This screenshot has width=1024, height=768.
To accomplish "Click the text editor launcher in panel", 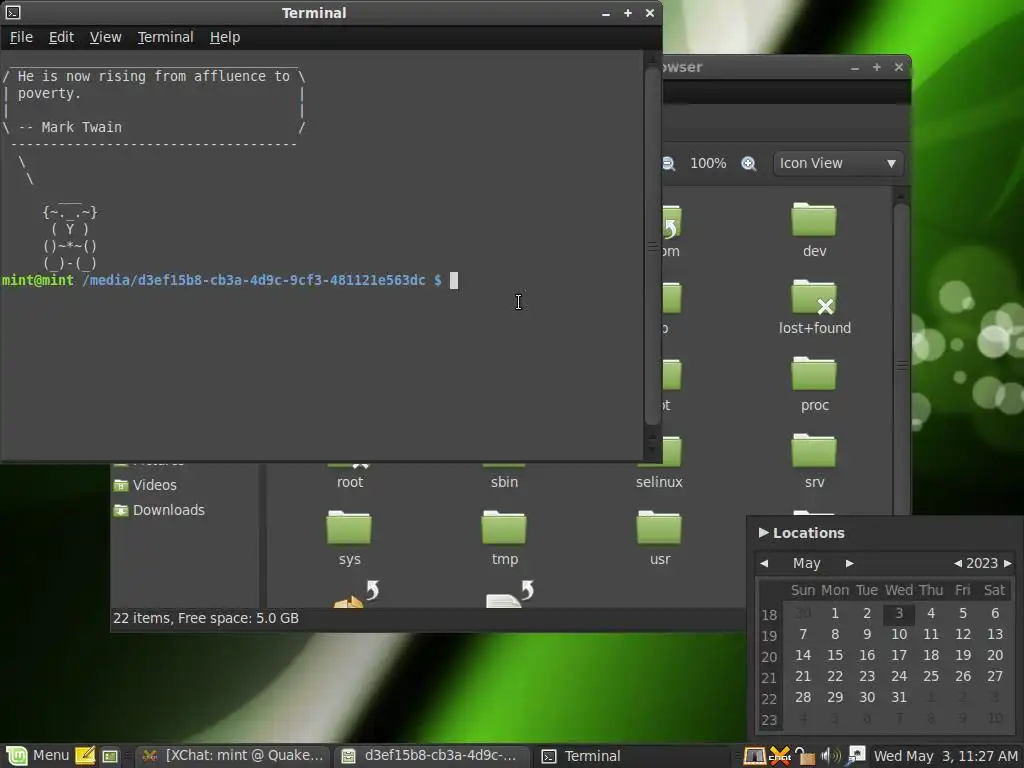I will click(x=85, y=756).
